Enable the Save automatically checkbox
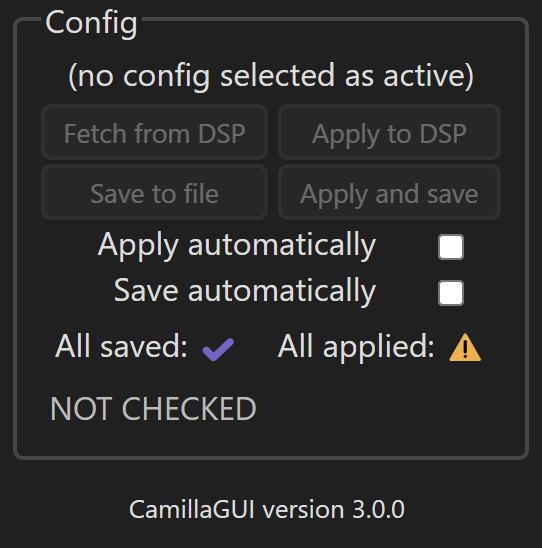 point(451,293)
